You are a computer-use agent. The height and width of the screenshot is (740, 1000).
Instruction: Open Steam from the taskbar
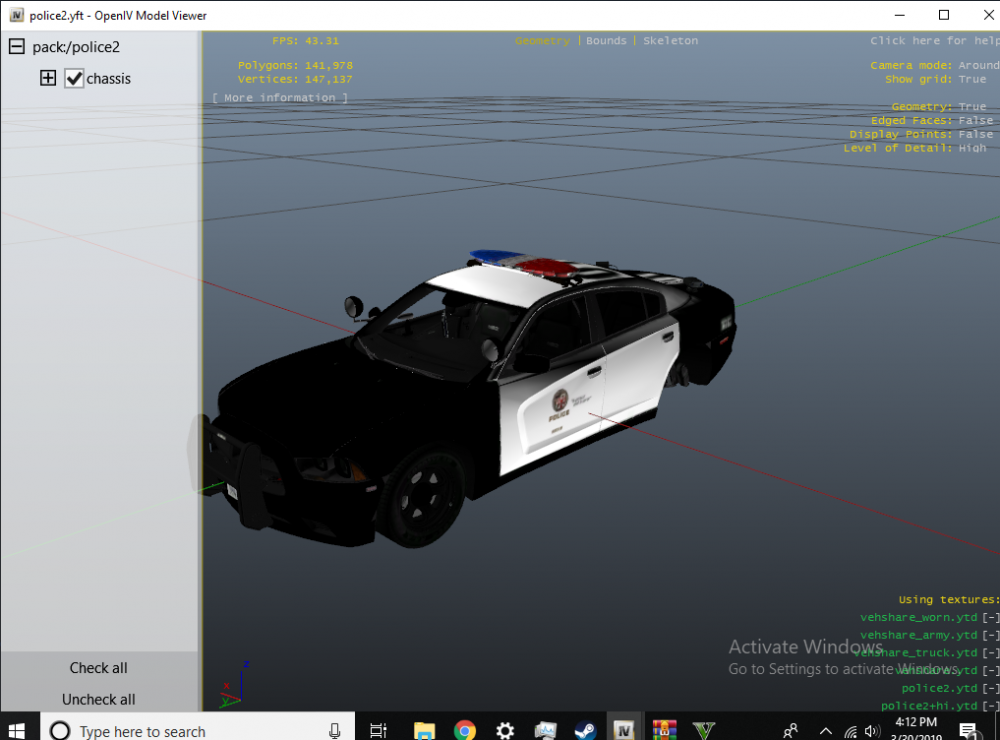coord(585,731)
